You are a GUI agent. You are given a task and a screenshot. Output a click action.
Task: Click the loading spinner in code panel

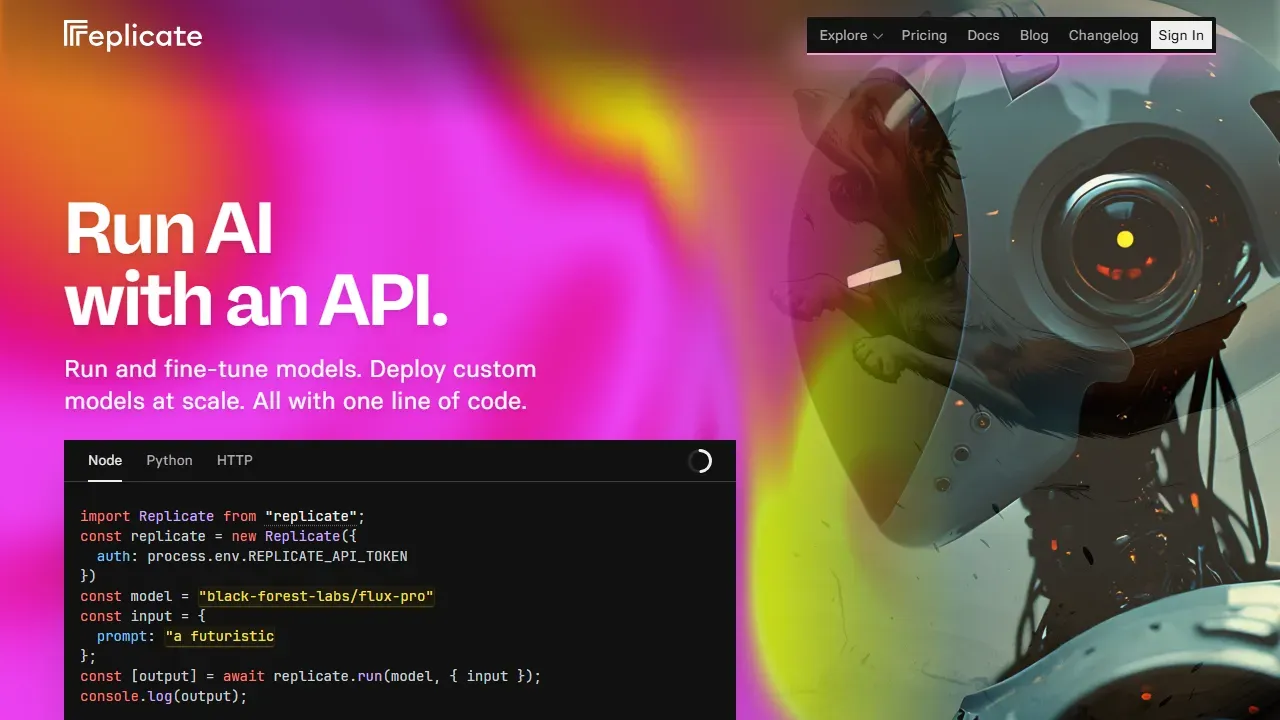click(x=700, y=461)
